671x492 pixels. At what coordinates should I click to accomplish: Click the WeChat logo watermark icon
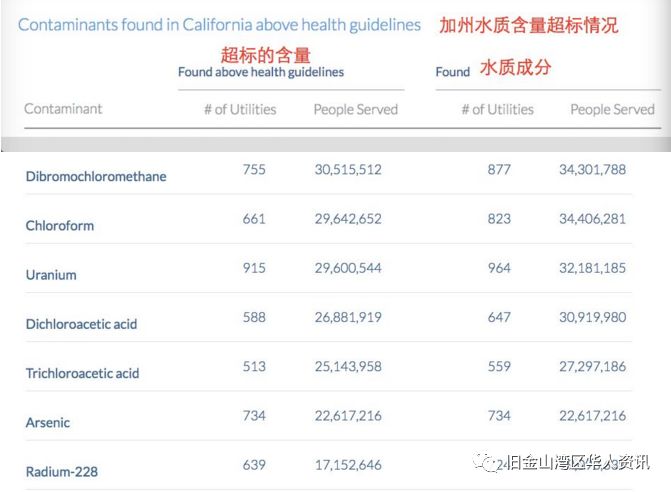[x=481, y=461]
